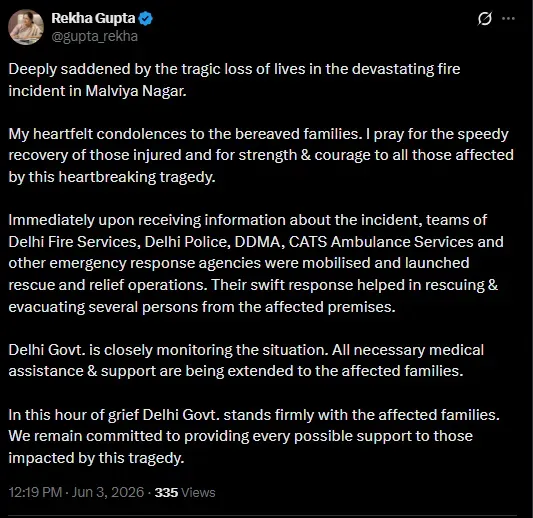Open the three-dot more options menu
533x518 pixels.
click(508, 18)
